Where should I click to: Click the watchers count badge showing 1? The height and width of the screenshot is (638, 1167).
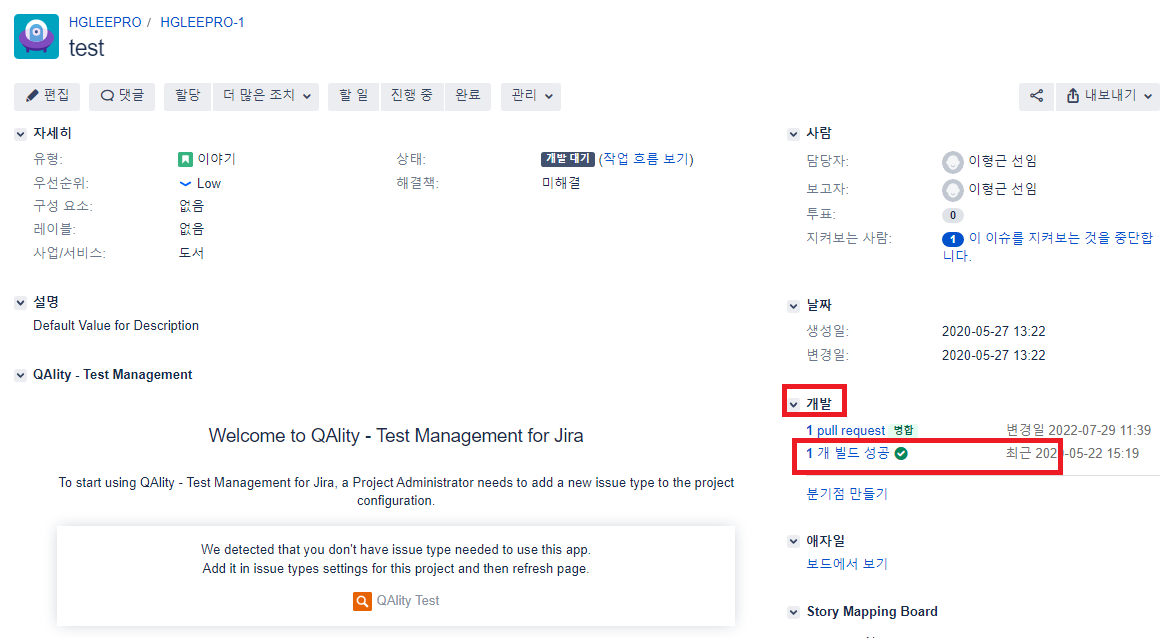click(x=953, y=239)
